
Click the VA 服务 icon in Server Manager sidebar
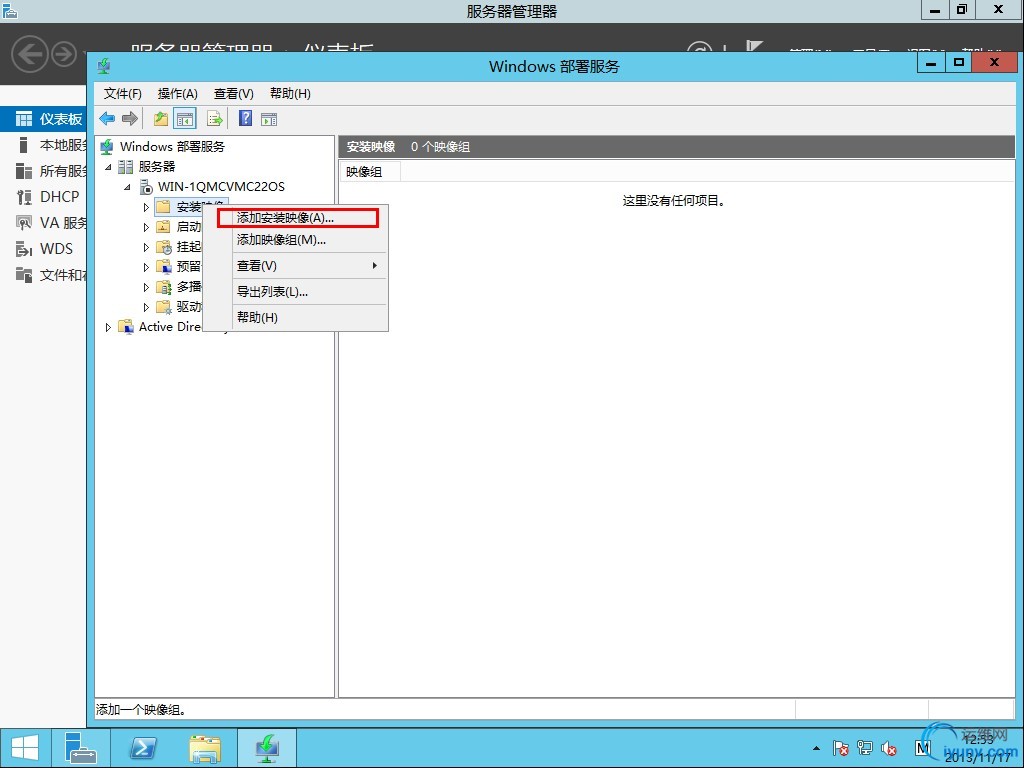pos(24,223)
